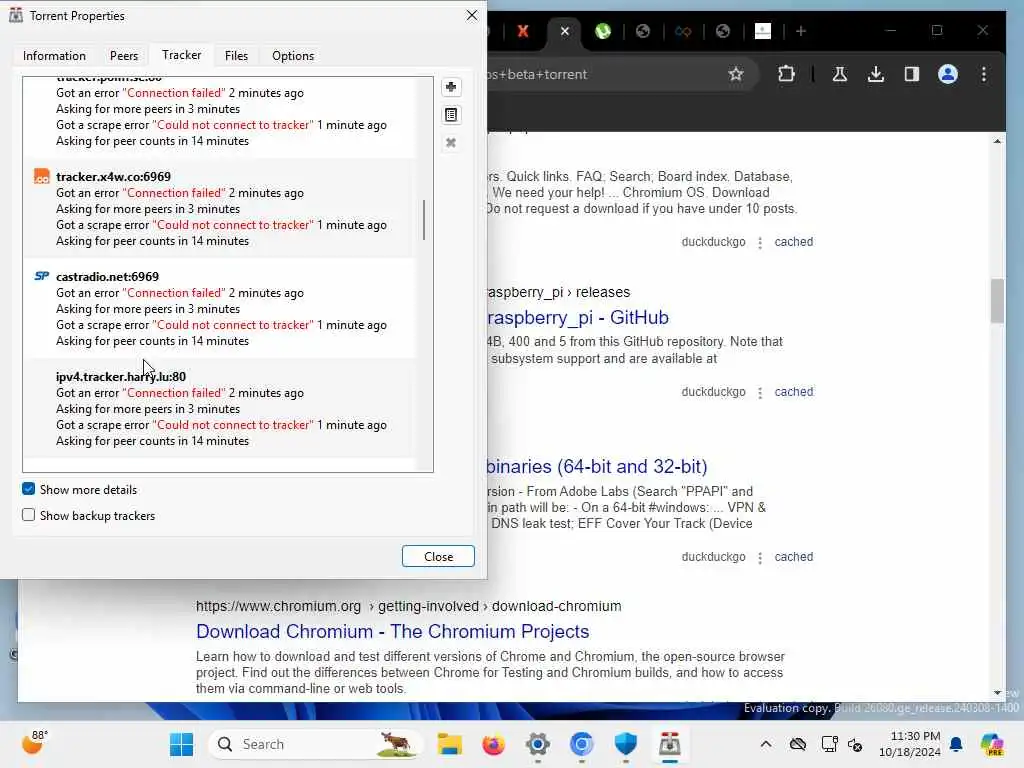Image resolution: width=1024 pixels, height=768 pixels.
Task: Switch to the Peers tab
Action: (x=124, y=56)
